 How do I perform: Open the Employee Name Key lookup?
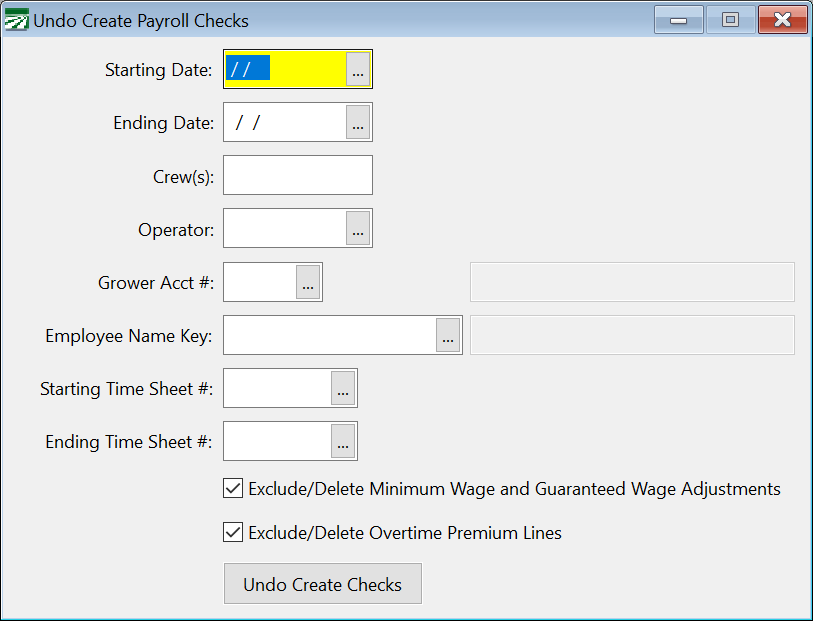coord(448,335)
